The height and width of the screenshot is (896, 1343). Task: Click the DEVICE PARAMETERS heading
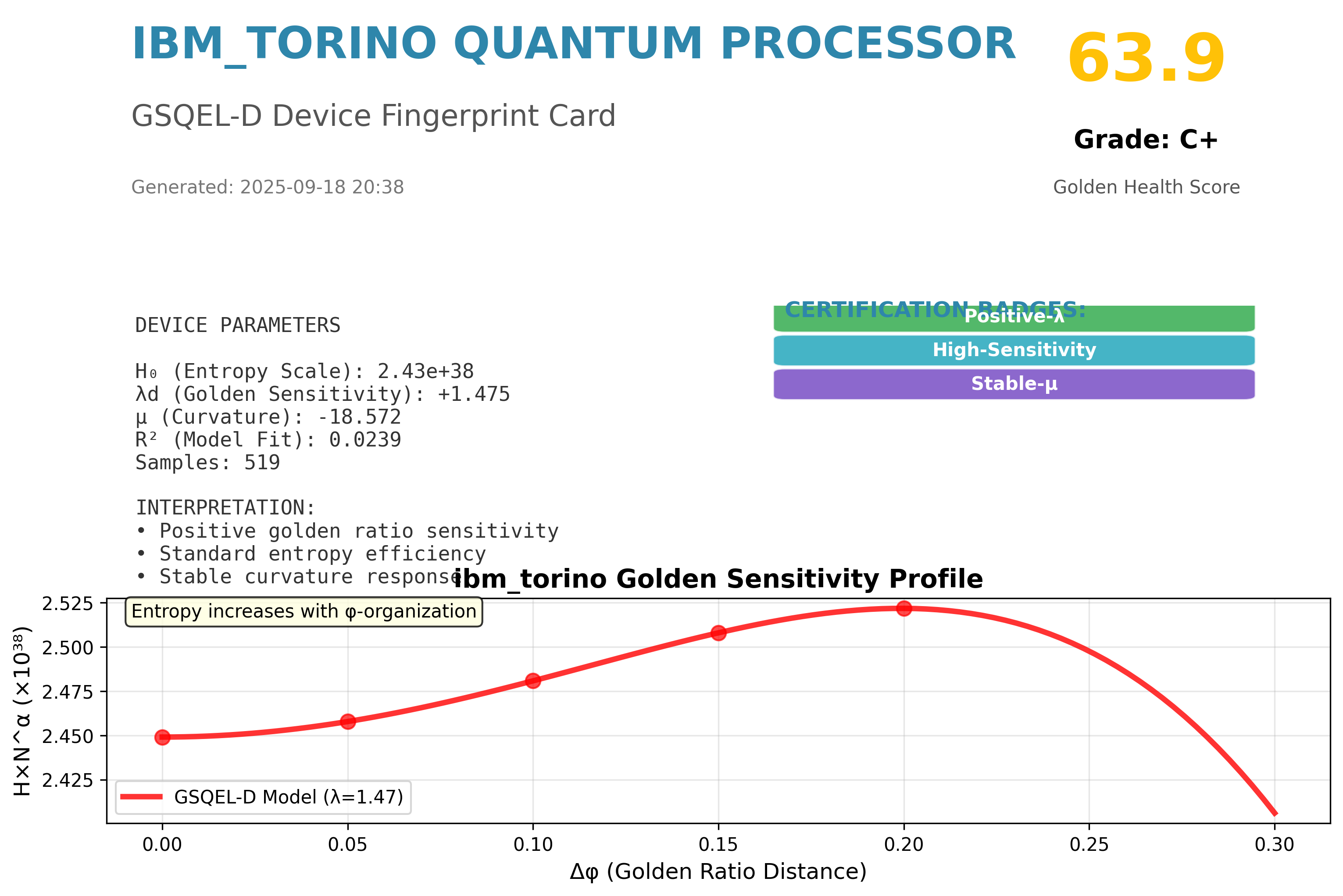pos(238,326)
